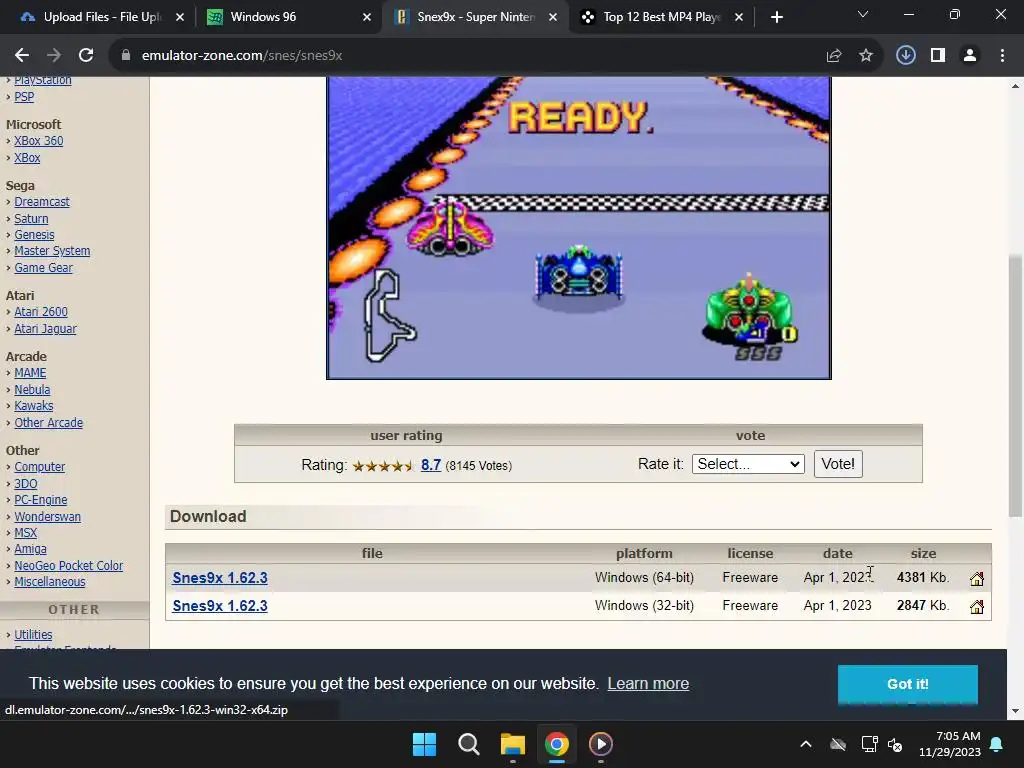
Task: Switch to the Upload Files tab
Action: 102,17
